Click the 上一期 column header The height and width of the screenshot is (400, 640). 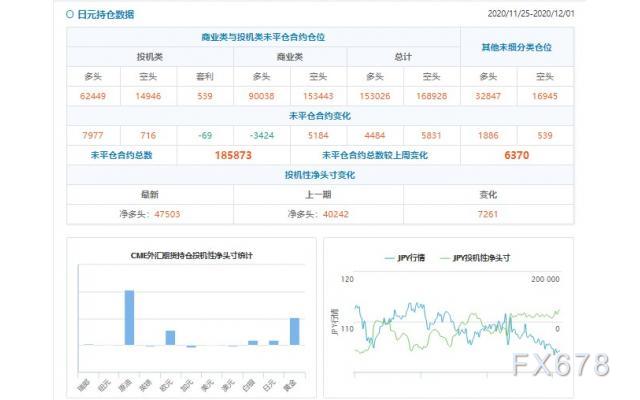click(x=318, y=194)
